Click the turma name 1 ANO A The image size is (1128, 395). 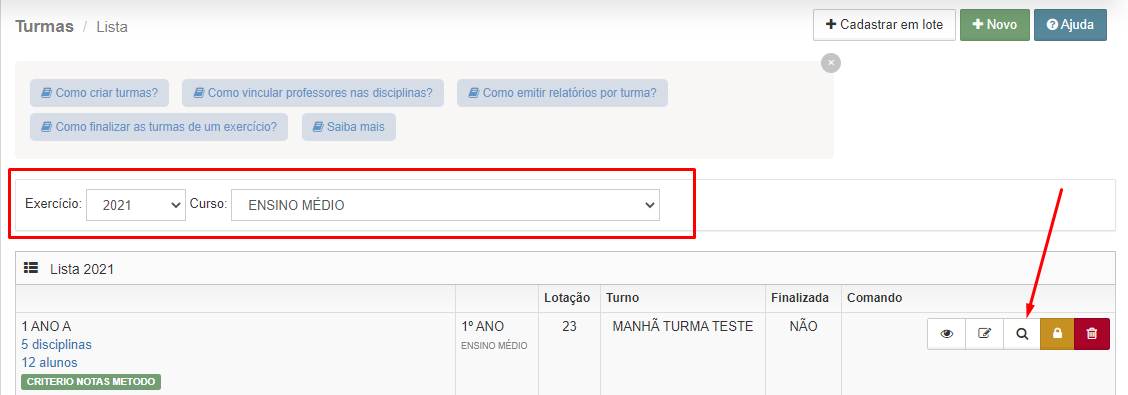point(47,327)
